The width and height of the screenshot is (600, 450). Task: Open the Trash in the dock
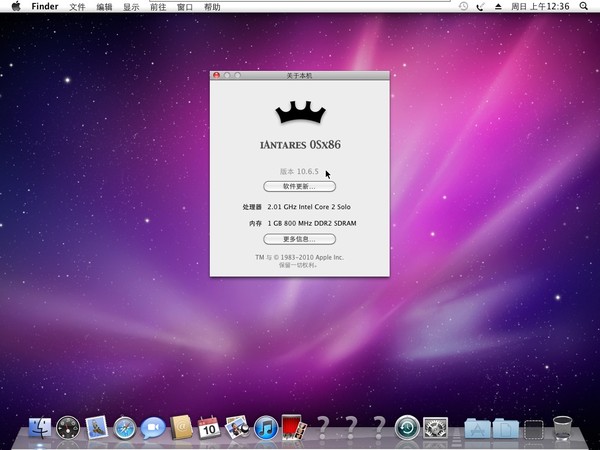click(562, 430)
